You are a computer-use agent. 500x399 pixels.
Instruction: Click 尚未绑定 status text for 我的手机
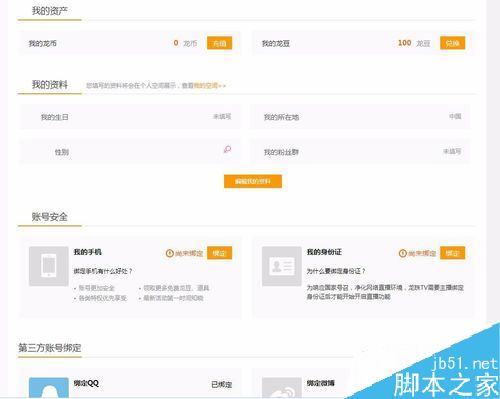point(189,254)
